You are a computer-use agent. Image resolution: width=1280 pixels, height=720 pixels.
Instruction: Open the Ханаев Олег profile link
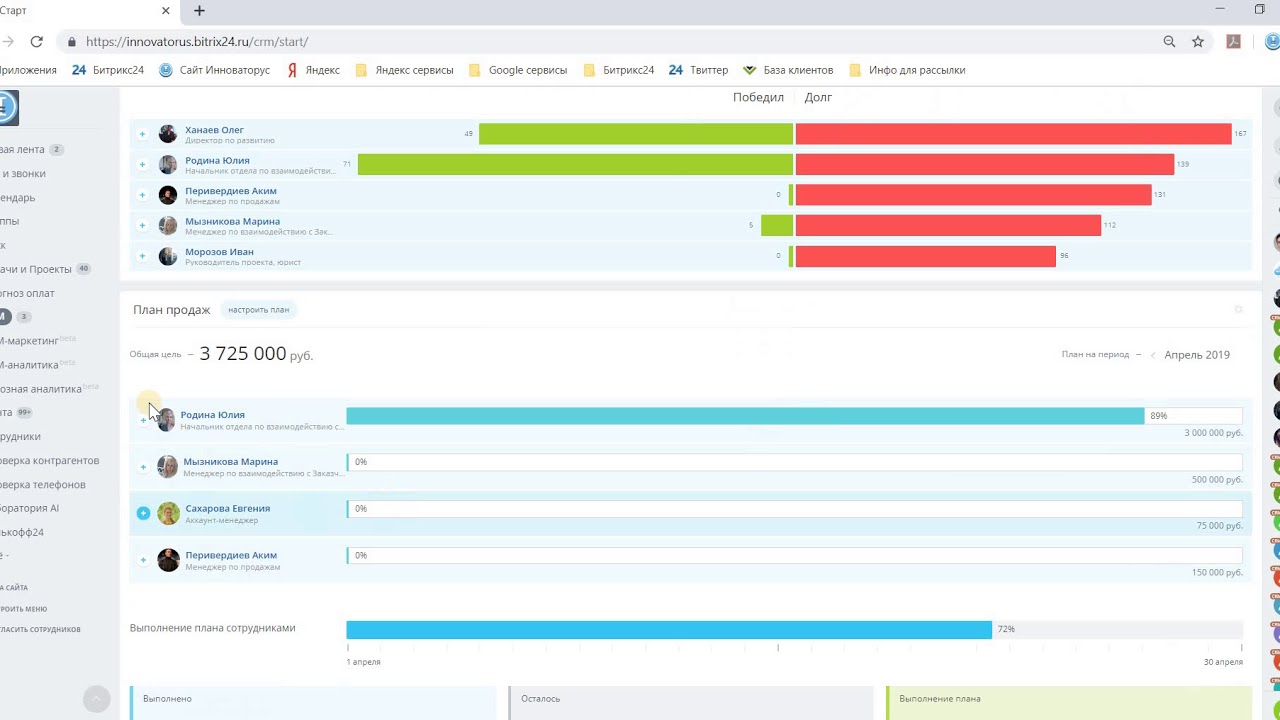click(x=214, y=130)
